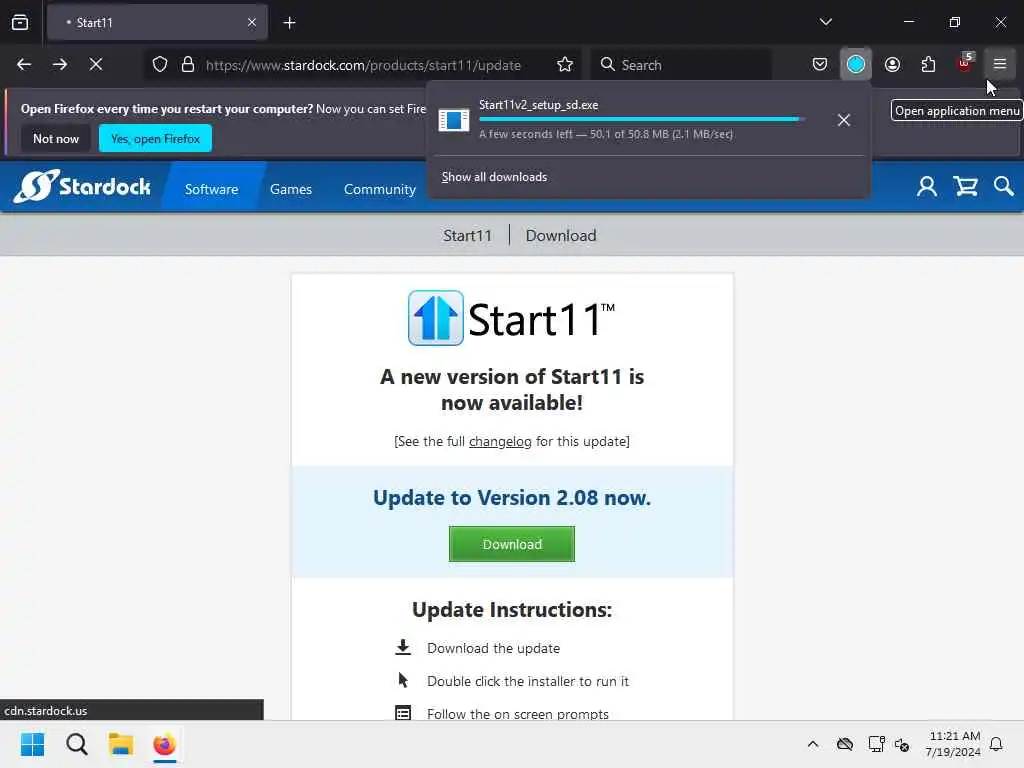
Task: Show hidden system tray icons
Action: click(x=813, y=744)
